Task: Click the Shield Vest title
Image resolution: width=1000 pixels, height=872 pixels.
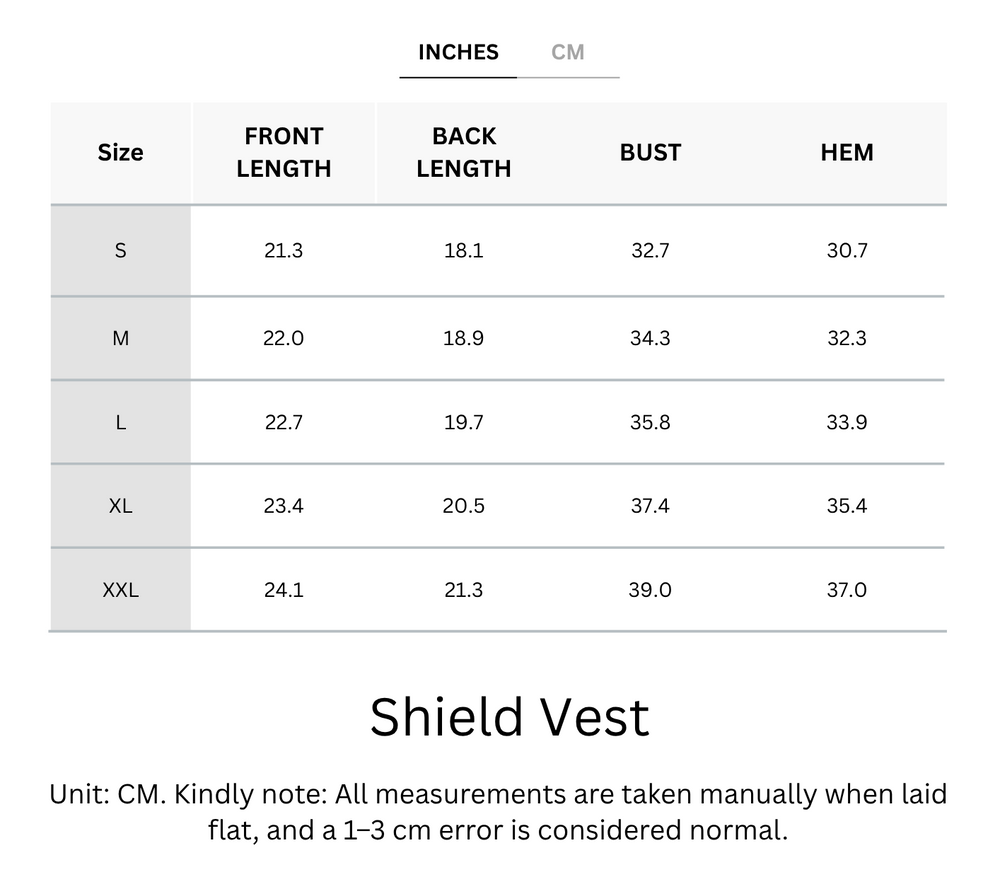Action: (x=509, y=717)
